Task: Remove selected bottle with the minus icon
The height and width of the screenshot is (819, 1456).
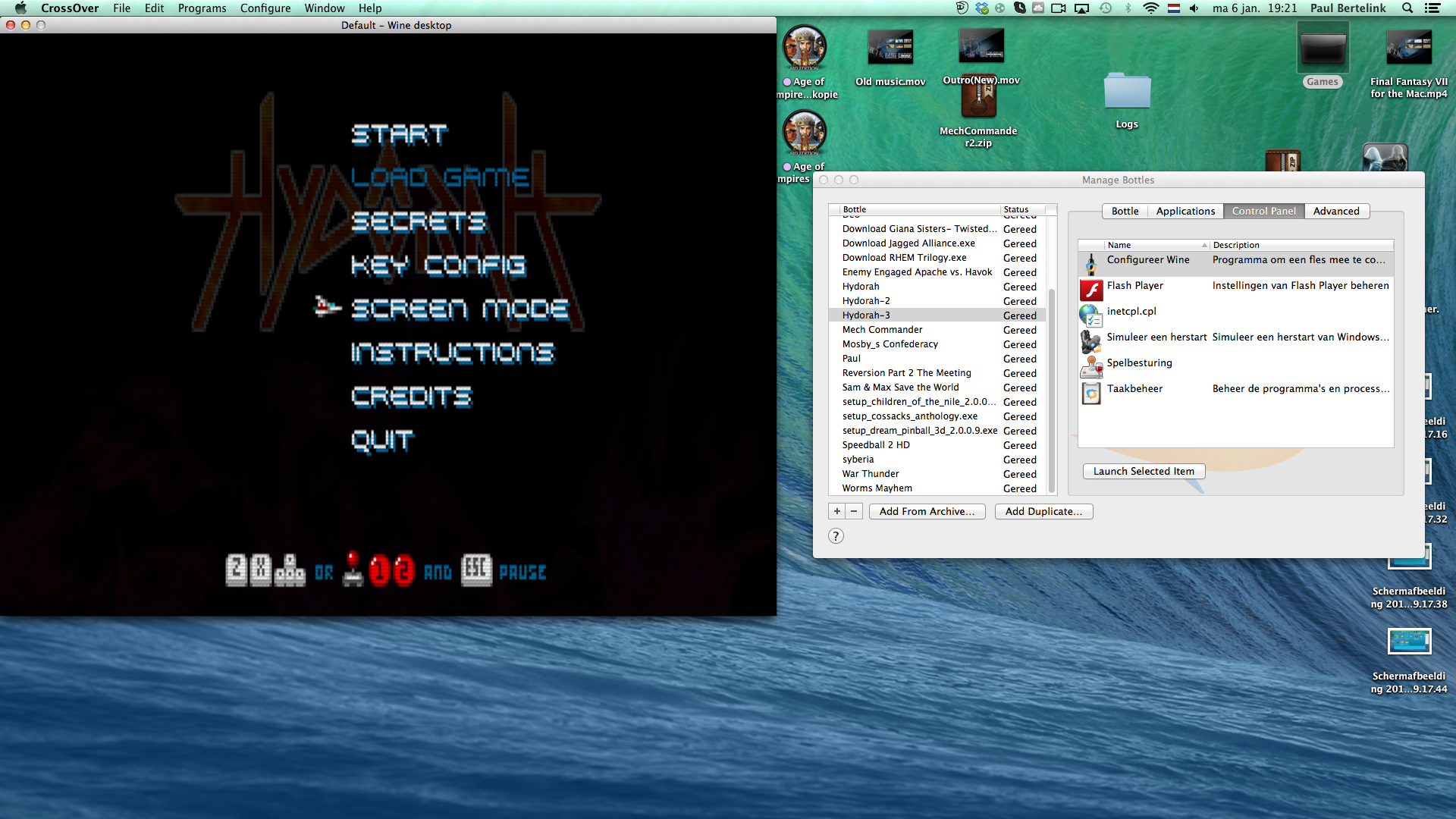Action: pyautogui.click(x=854, y=511)
